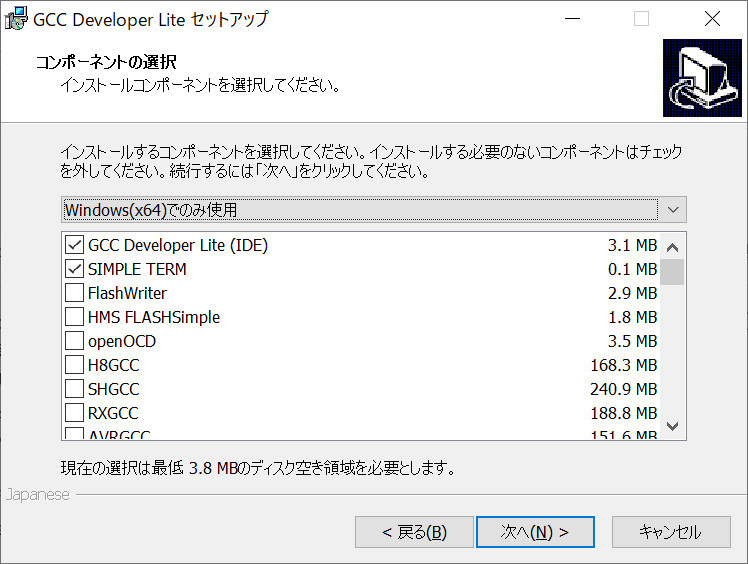This screenshot has width=748, height=564.
Task: Select the H8GCC row label
Action: click(114, 366)
